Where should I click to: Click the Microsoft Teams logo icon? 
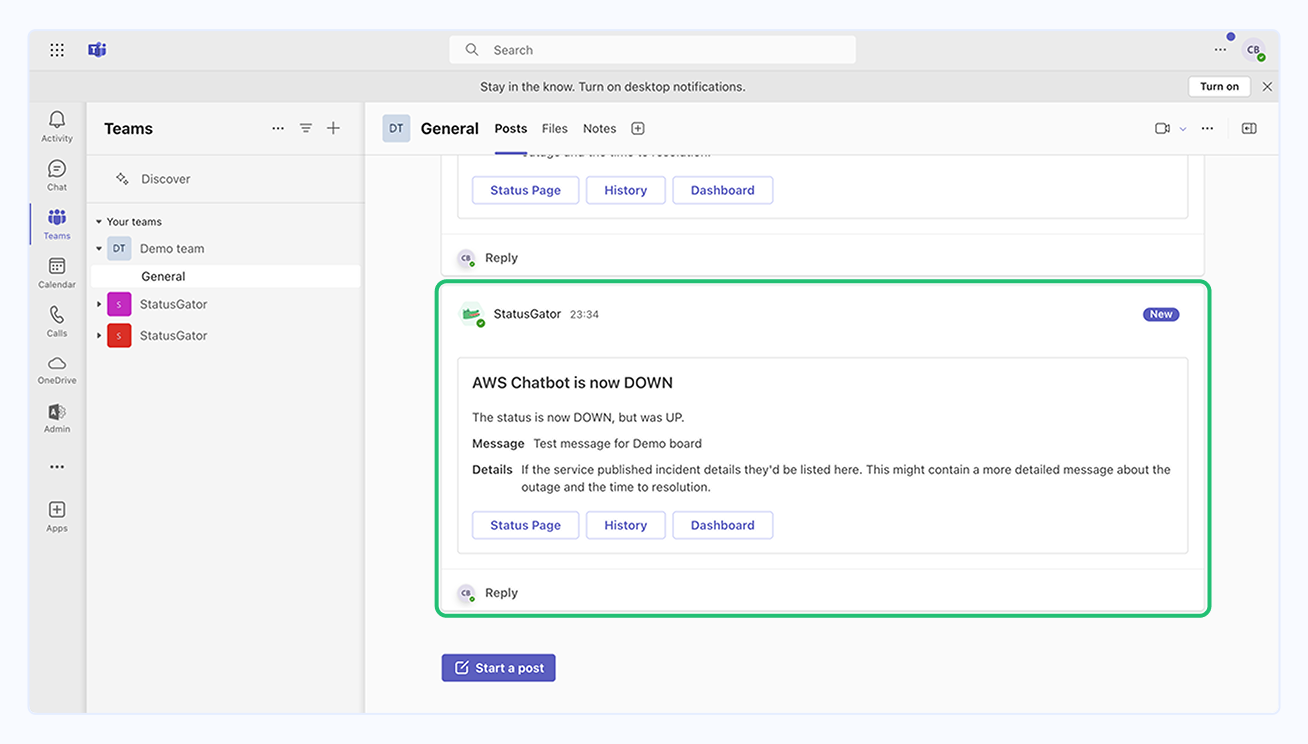tap(97, 50)
